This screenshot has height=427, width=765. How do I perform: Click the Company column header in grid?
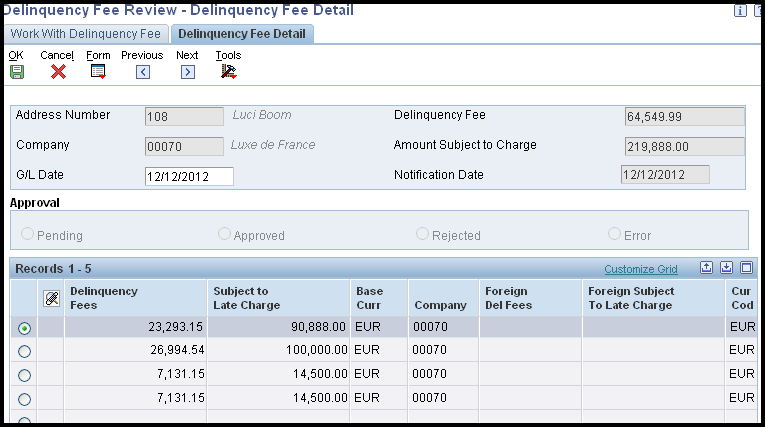[444, 298]
